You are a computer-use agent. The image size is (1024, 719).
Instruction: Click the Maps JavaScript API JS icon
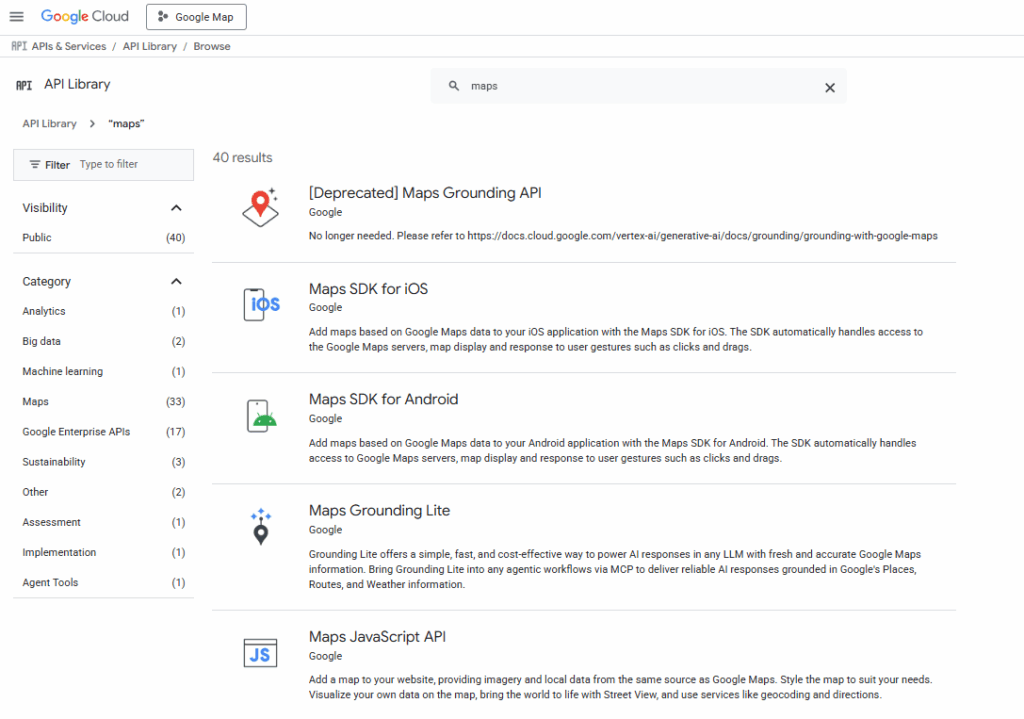[x=261, y=653]
